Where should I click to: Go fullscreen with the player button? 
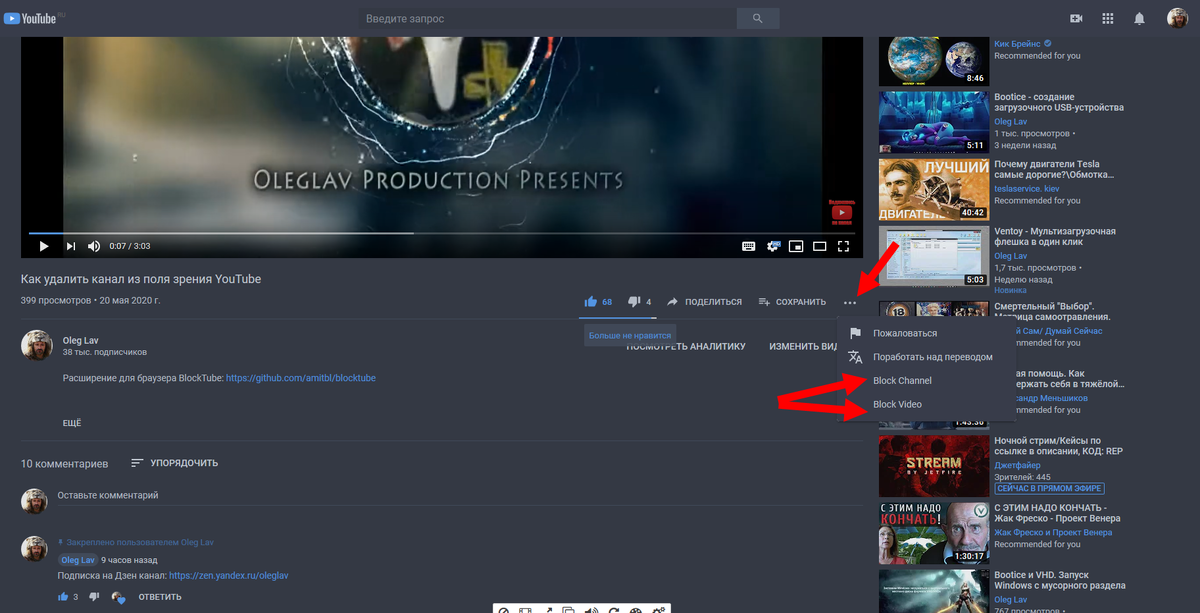coord(843,246)
